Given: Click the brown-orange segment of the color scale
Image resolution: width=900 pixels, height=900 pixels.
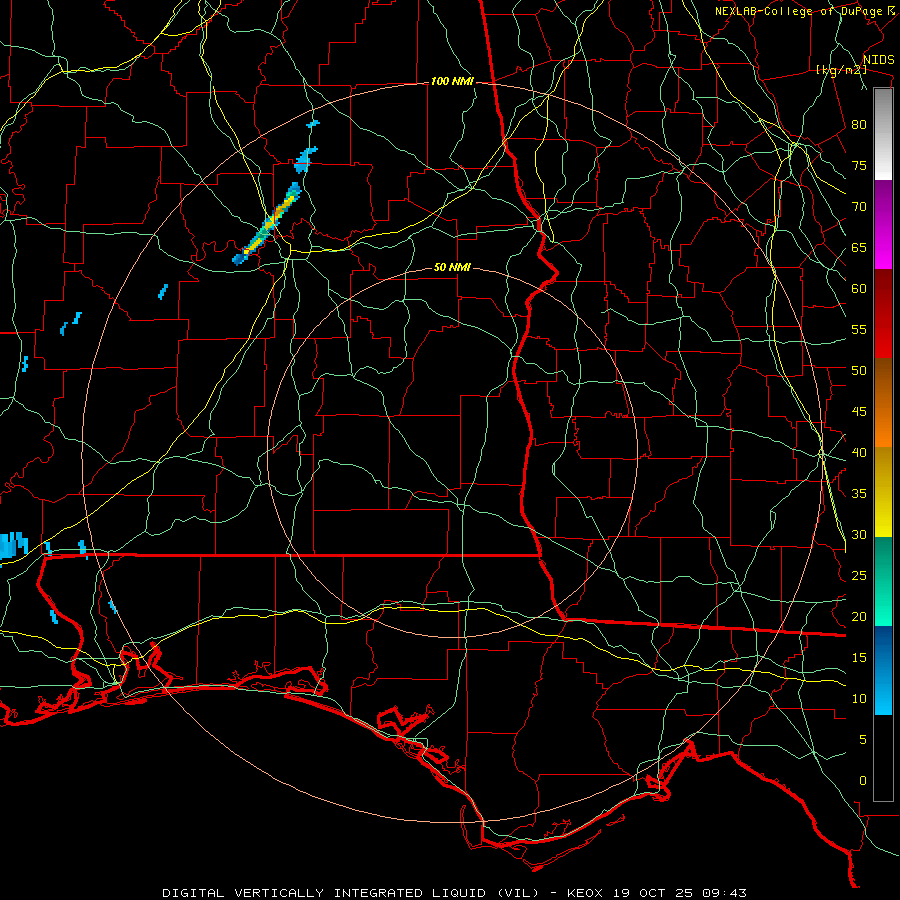Looking at the screenshot, I should point(883,403).
